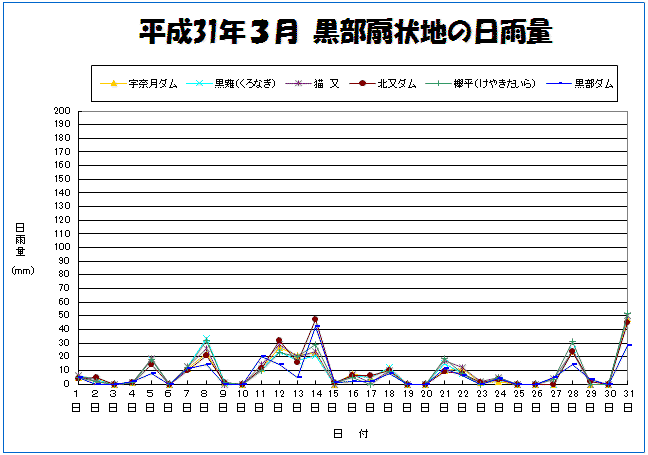Viewport: 648px width, 455px height.
Task: Click the 黒薙 cyan X data point on day 8
Action: pos(206,338)
